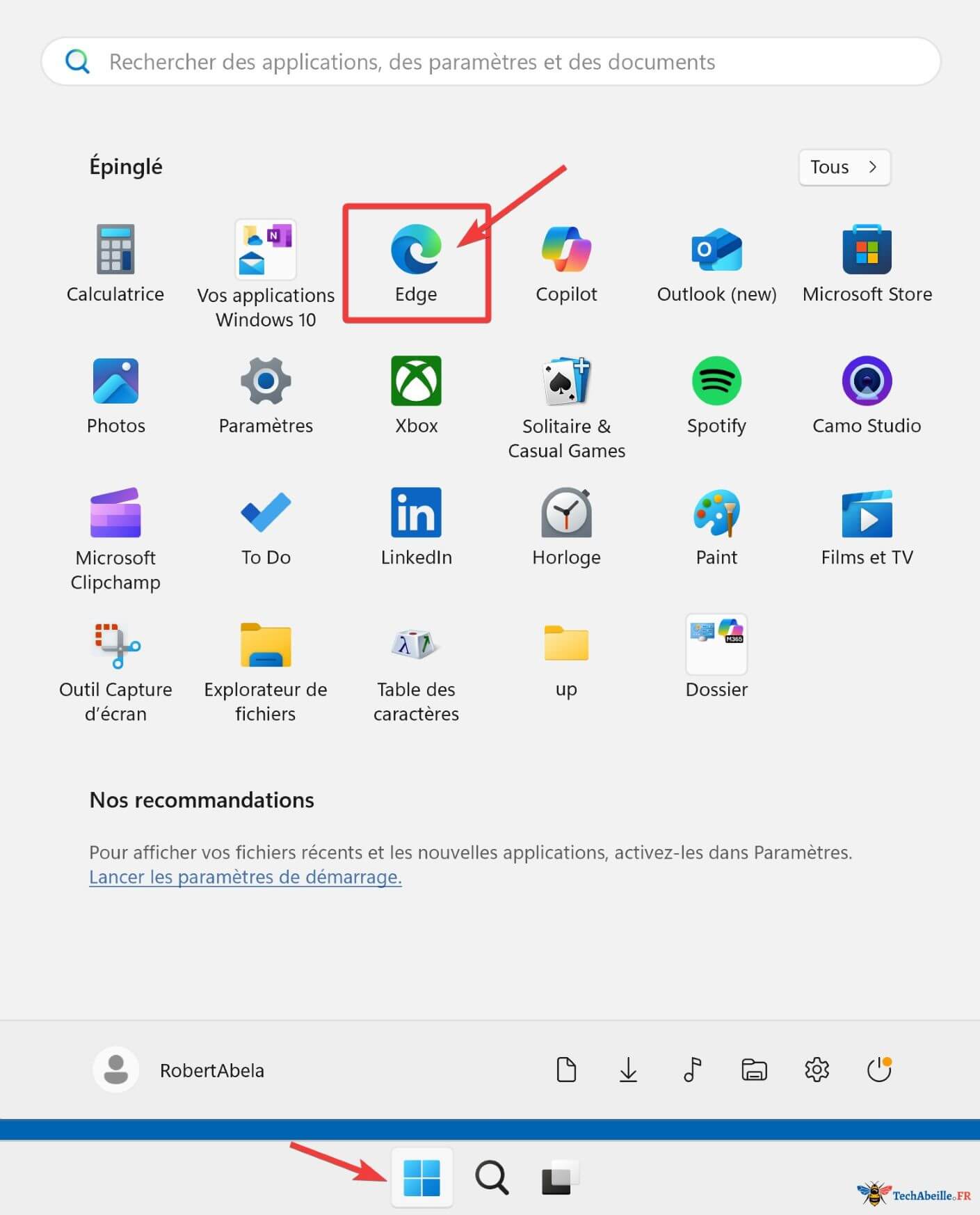
Task: Open Explorateur de fichiers
Action: point(266,672)
